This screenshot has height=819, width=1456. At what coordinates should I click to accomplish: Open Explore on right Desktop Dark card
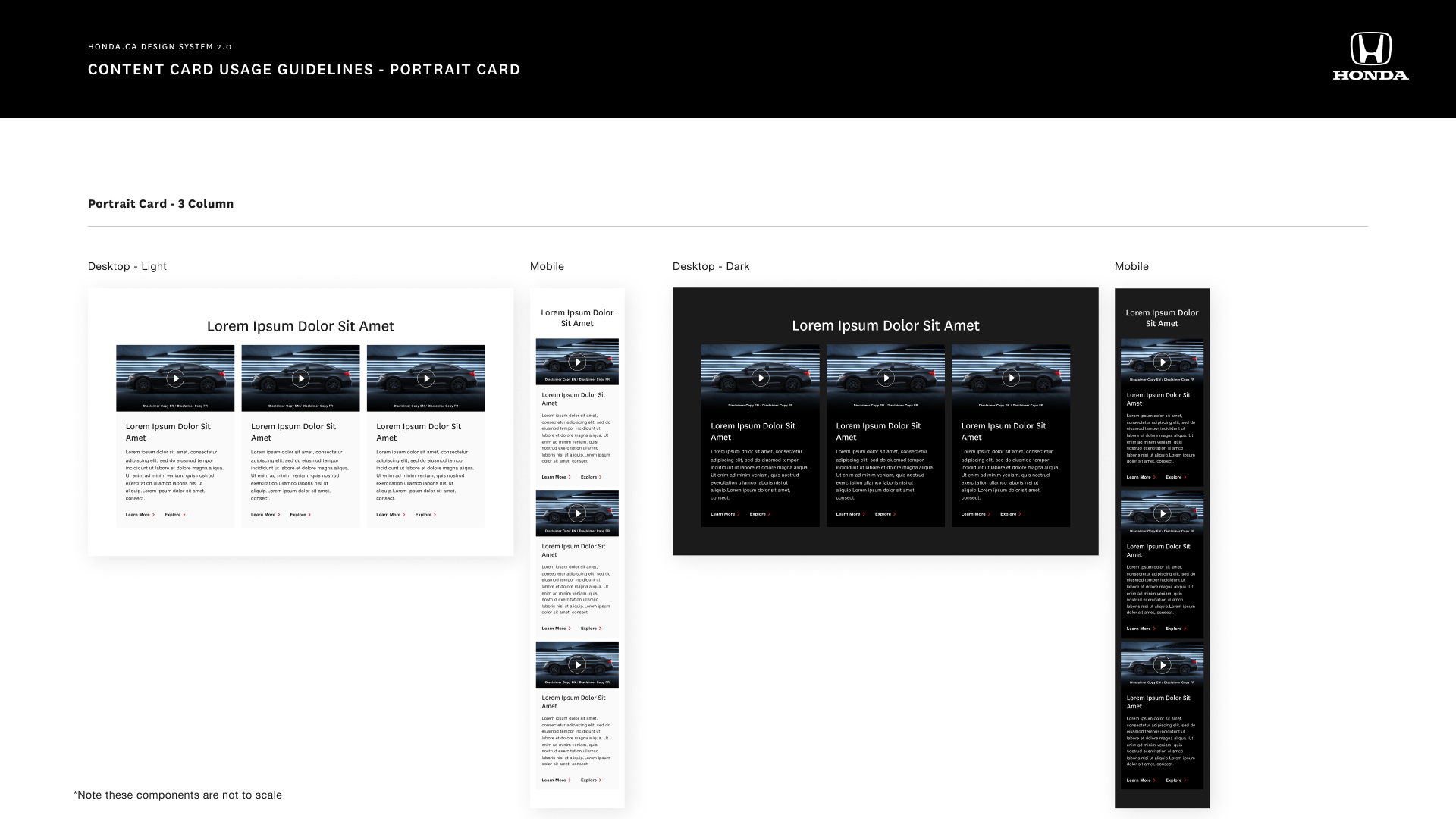(x=1010, y=514)
